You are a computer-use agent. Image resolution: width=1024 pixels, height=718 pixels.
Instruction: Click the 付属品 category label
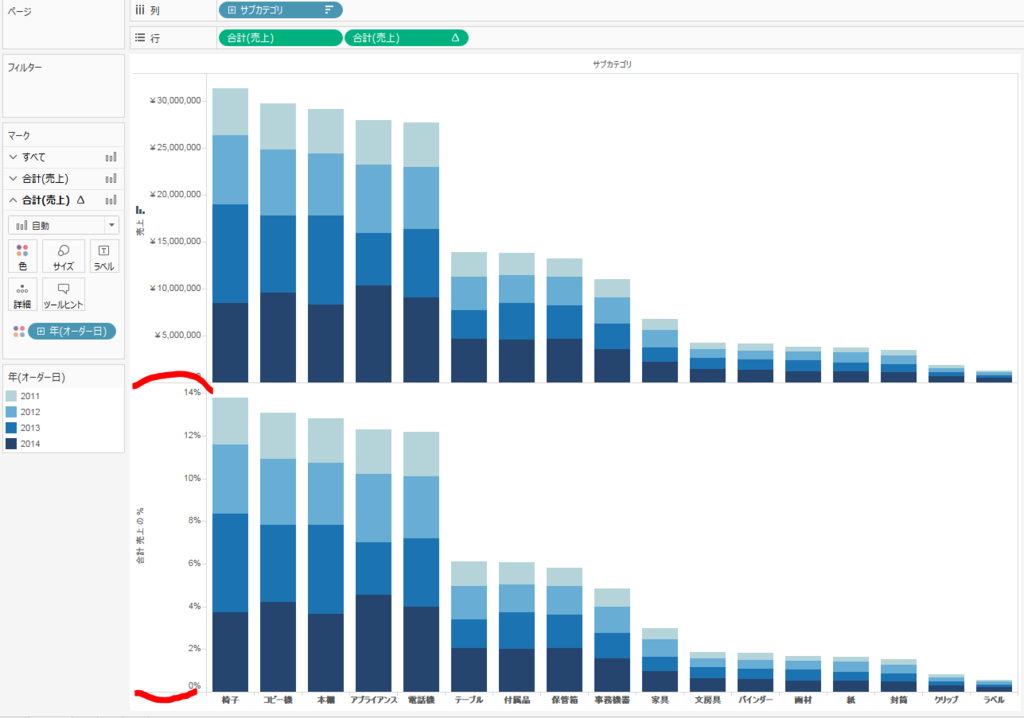[x=517, y=700]
